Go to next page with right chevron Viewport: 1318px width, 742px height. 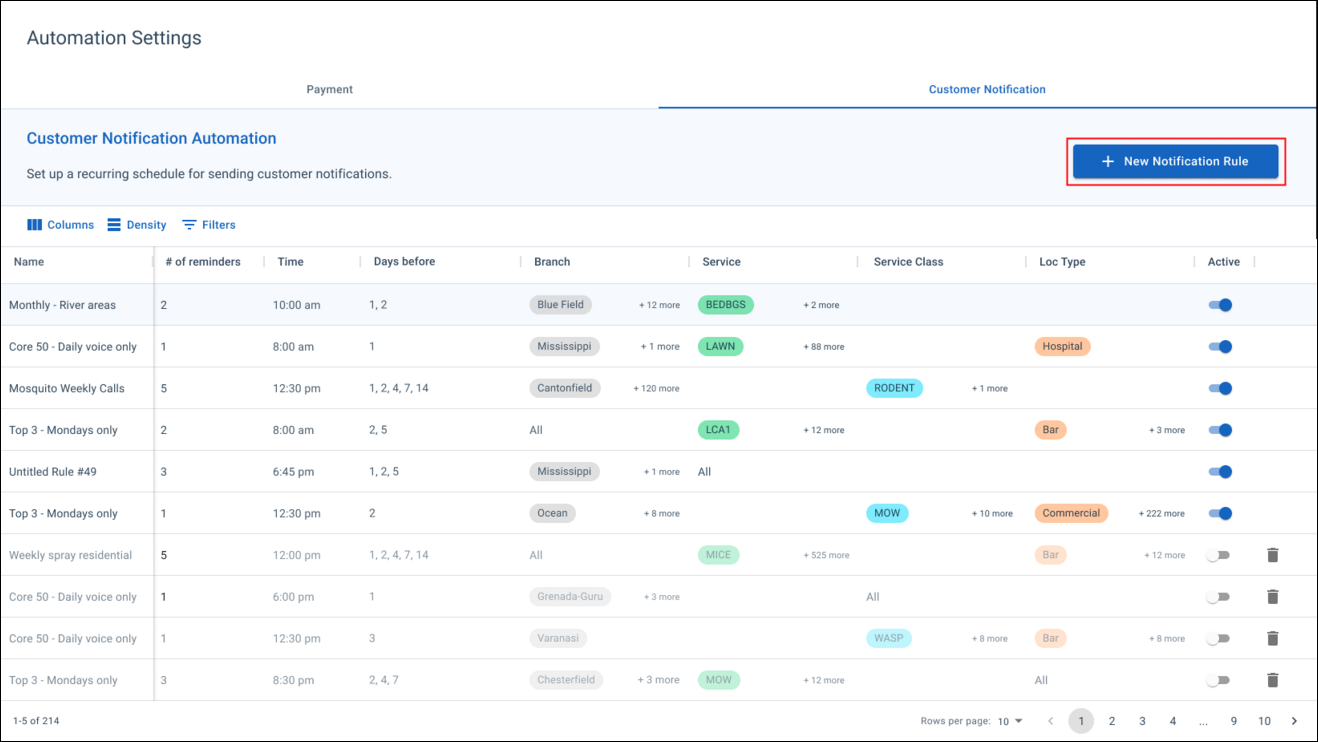[x=1294, y=720]
